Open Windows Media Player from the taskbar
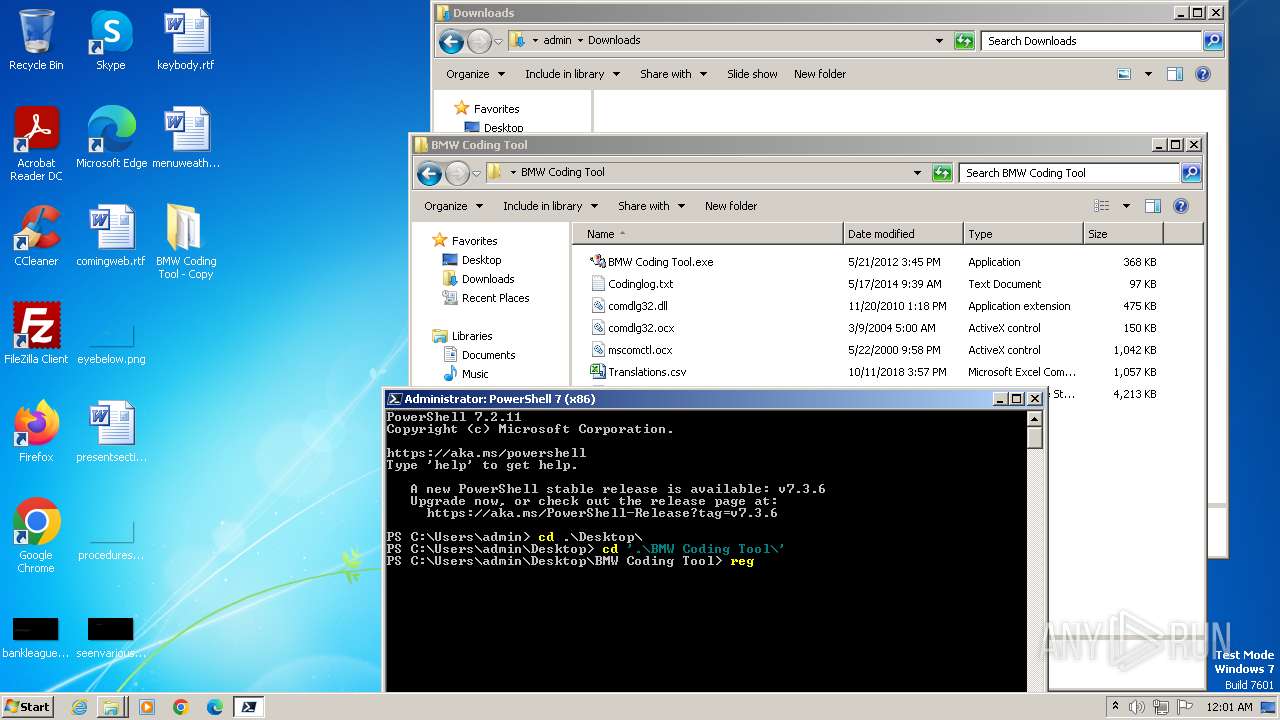Image resolution: width=1280 pixels, height=720 pixels. (x=147, y=707)
